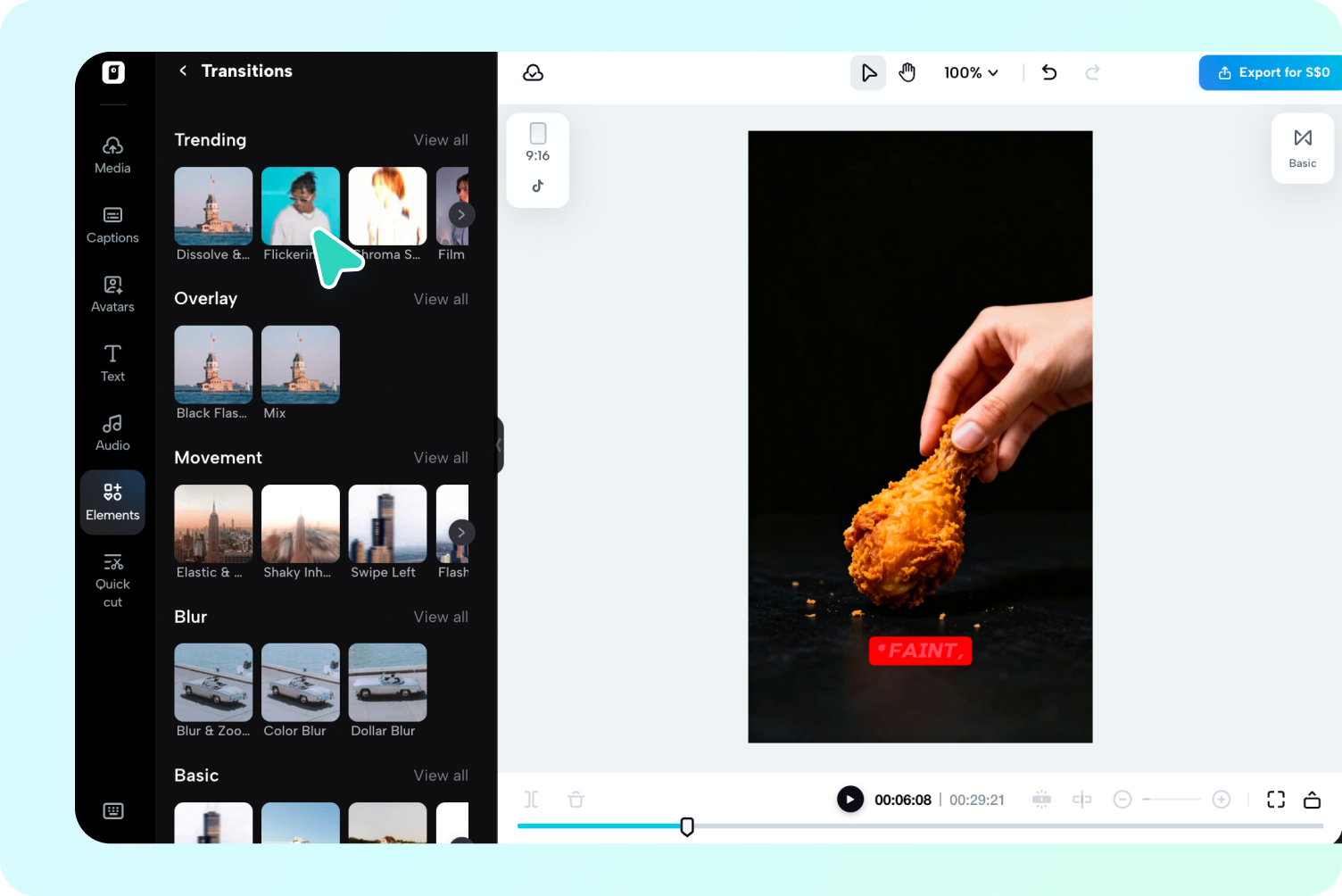Select the pointer selection tool
Viewport: 1342px width, 896px height.
868,72
